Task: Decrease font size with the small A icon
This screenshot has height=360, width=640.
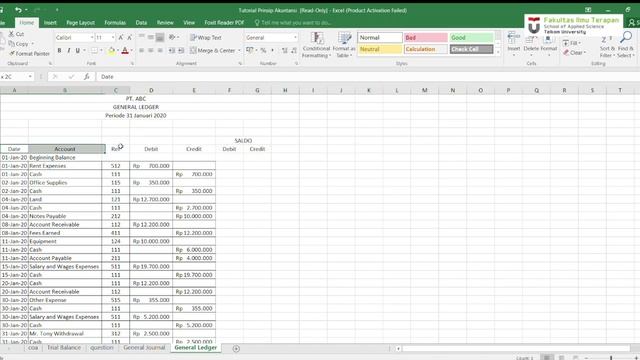Action: pyautogui.click(x=129, y=38)
